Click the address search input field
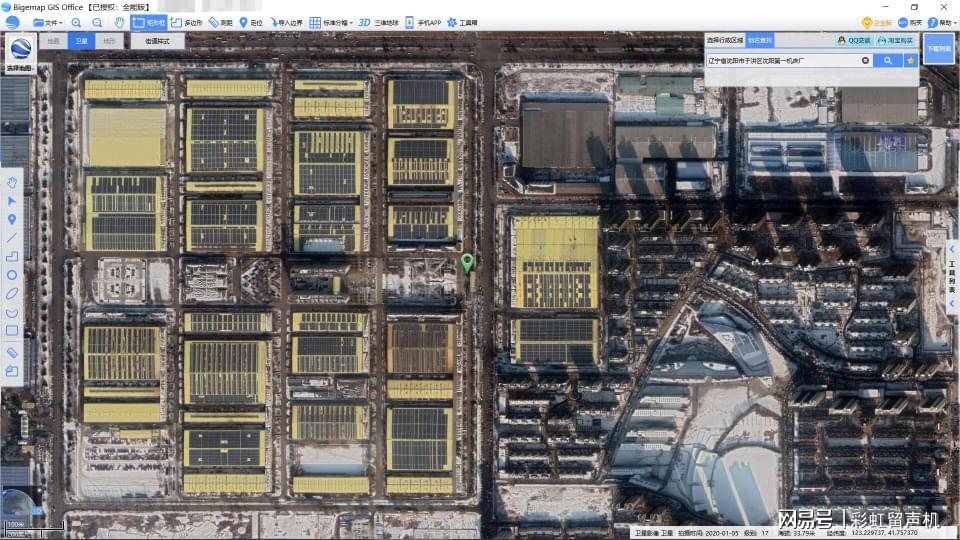Screen dimensions: 960x540 pyautogui.click(x=782, y=61)
